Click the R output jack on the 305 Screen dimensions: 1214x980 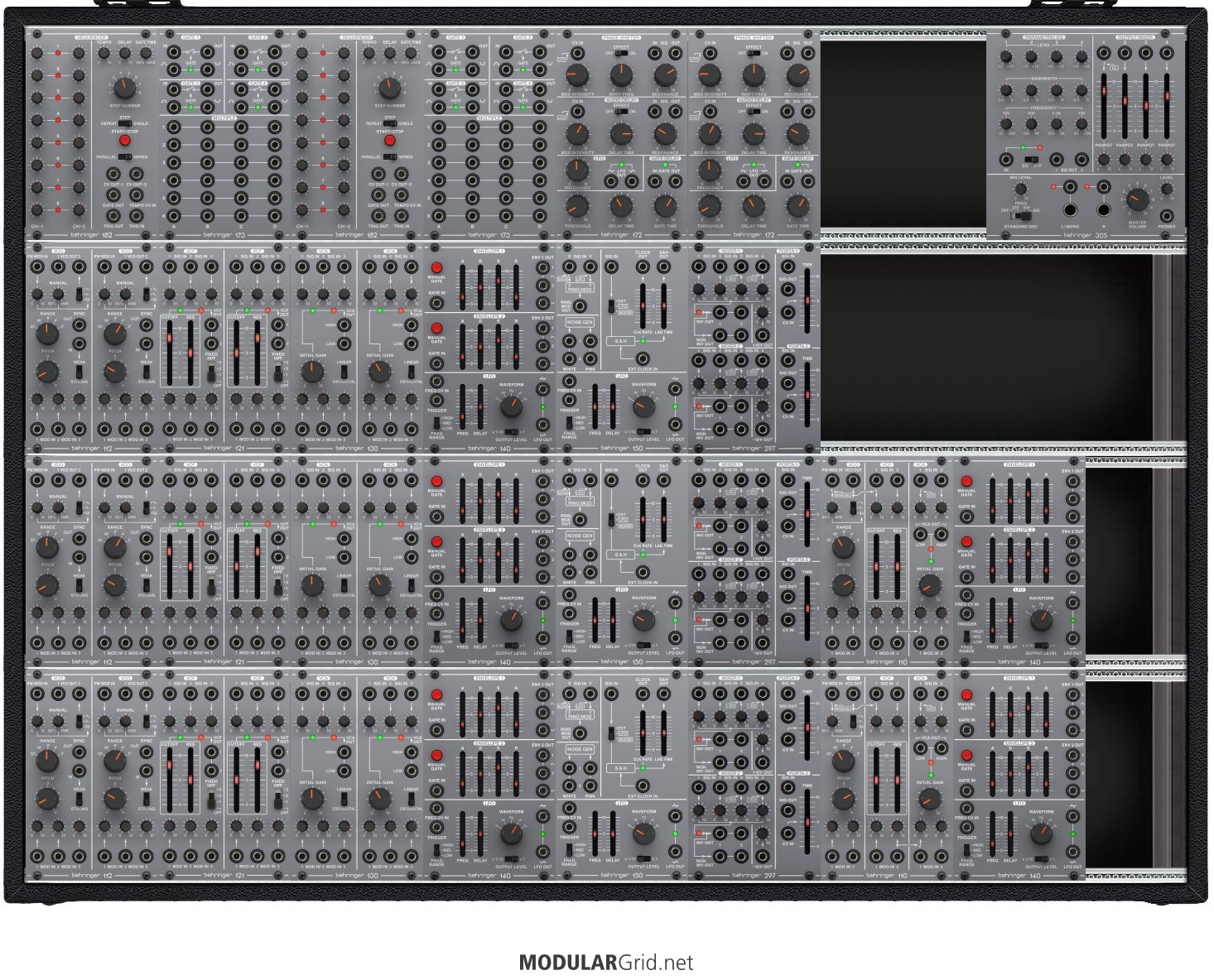(x=1103, y=209)
